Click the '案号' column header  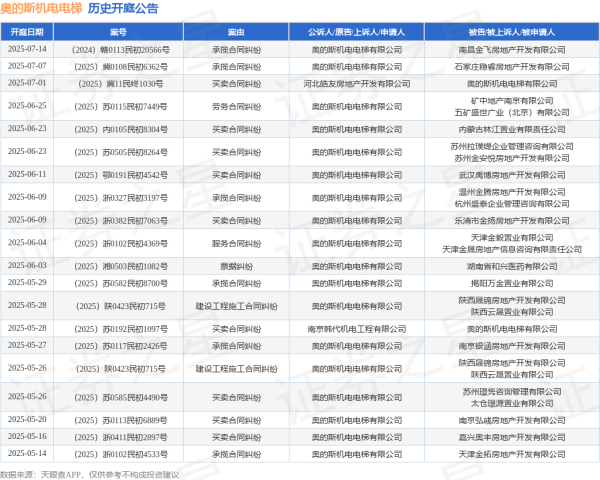click(x=118, y=32)
